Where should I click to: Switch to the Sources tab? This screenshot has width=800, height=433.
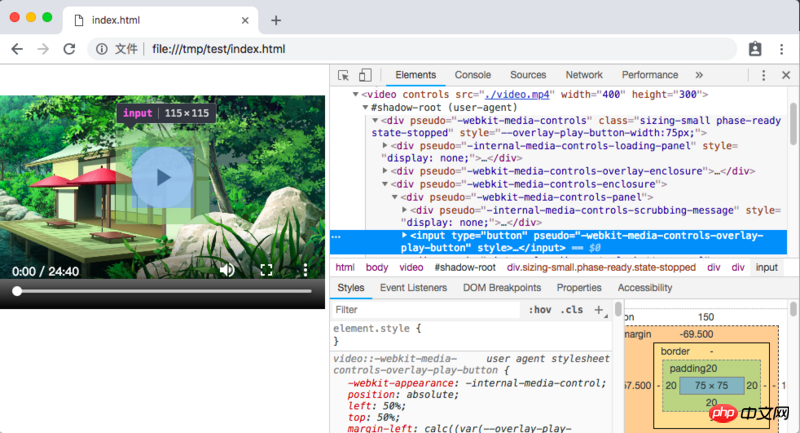pos(528,75)
